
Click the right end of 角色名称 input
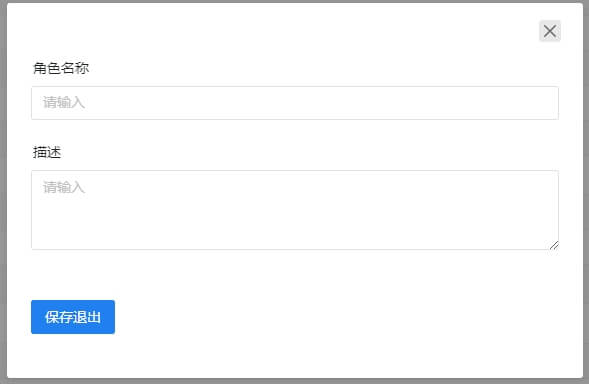pyautogui.click(x=541, y=103)
